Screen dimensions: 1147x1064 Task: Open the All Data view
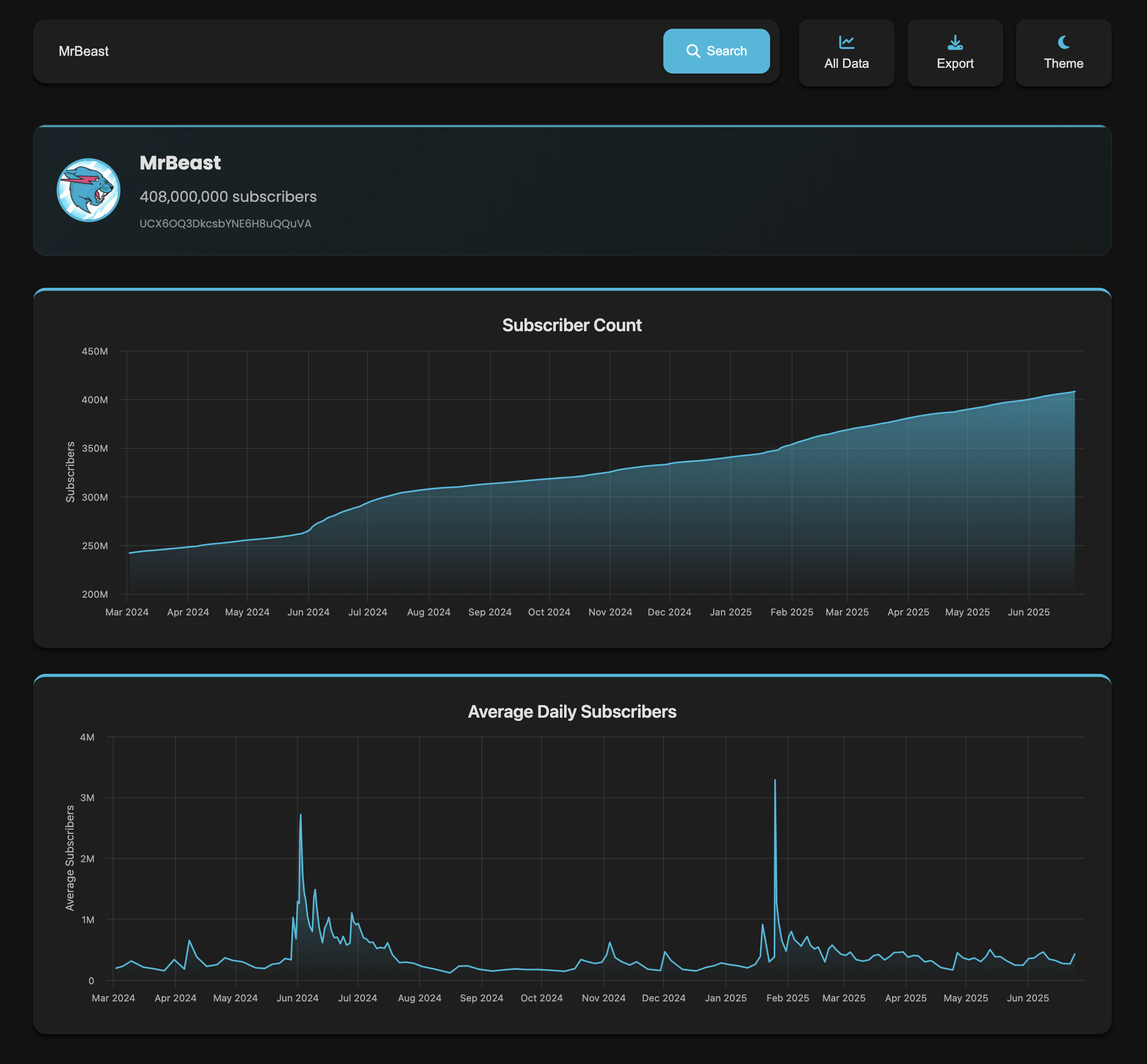click(846, 53)
